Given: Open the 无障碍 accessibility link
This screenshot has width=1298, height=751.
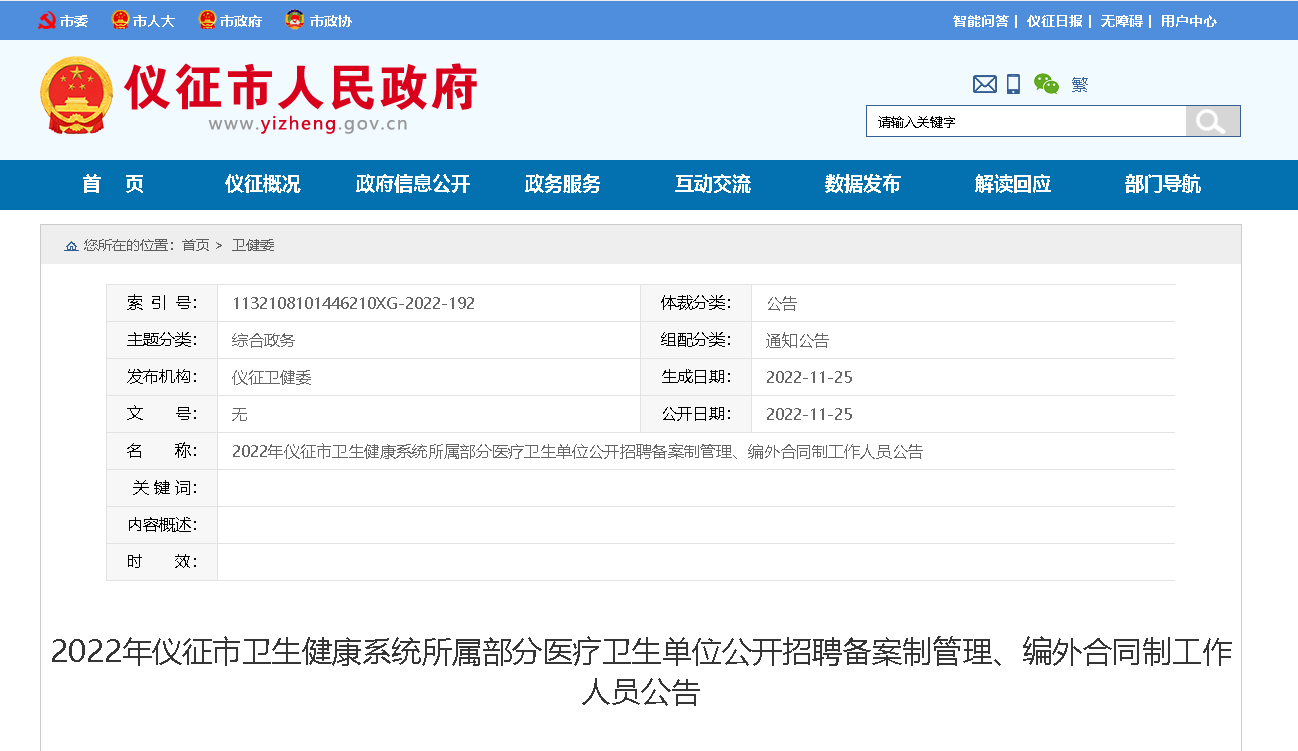Looking at the screenshot, I should pyautogui.click(x=1122, y=21).
